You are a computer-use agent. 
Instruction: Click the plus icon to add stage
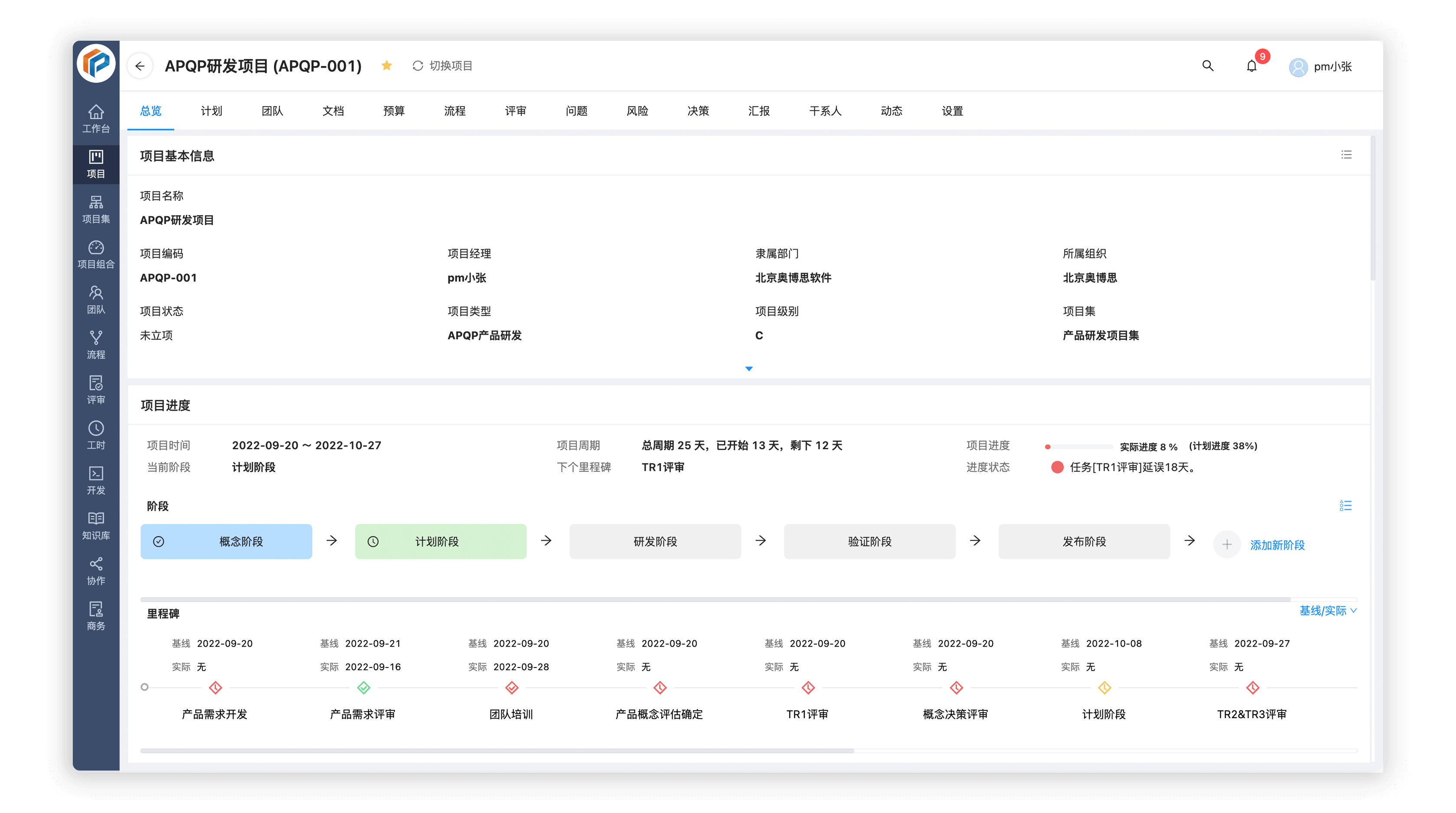coord(1226,544)
